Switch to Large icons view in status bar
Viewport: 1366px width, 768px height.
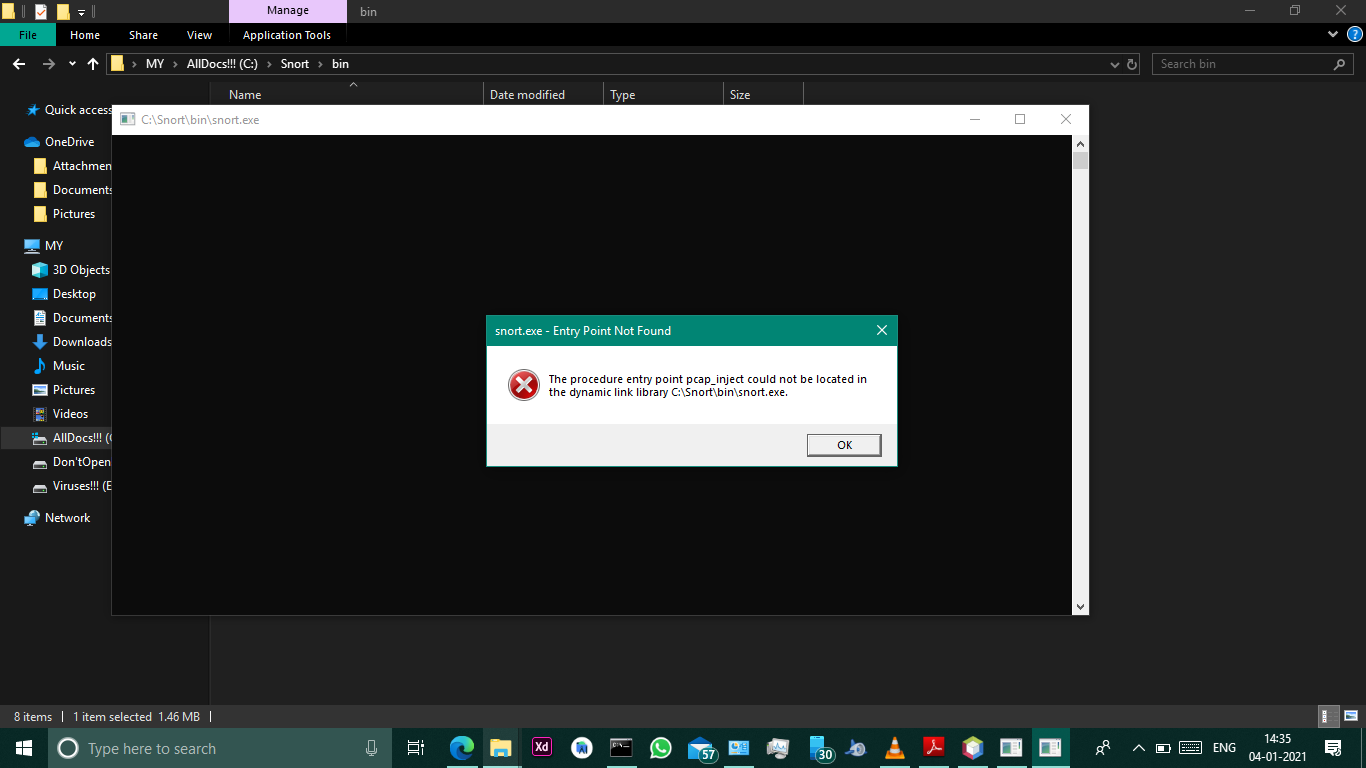[1349, 717]
